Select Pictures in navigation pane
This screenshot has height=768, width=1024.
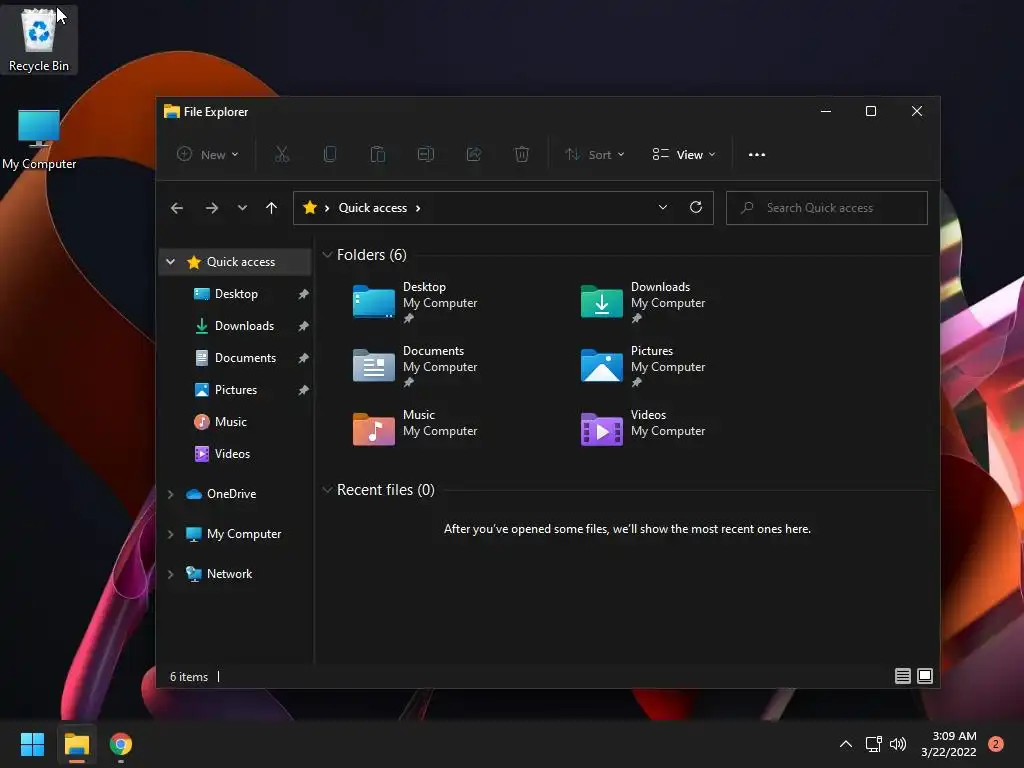pyautogui.click(x=236, y=390)
